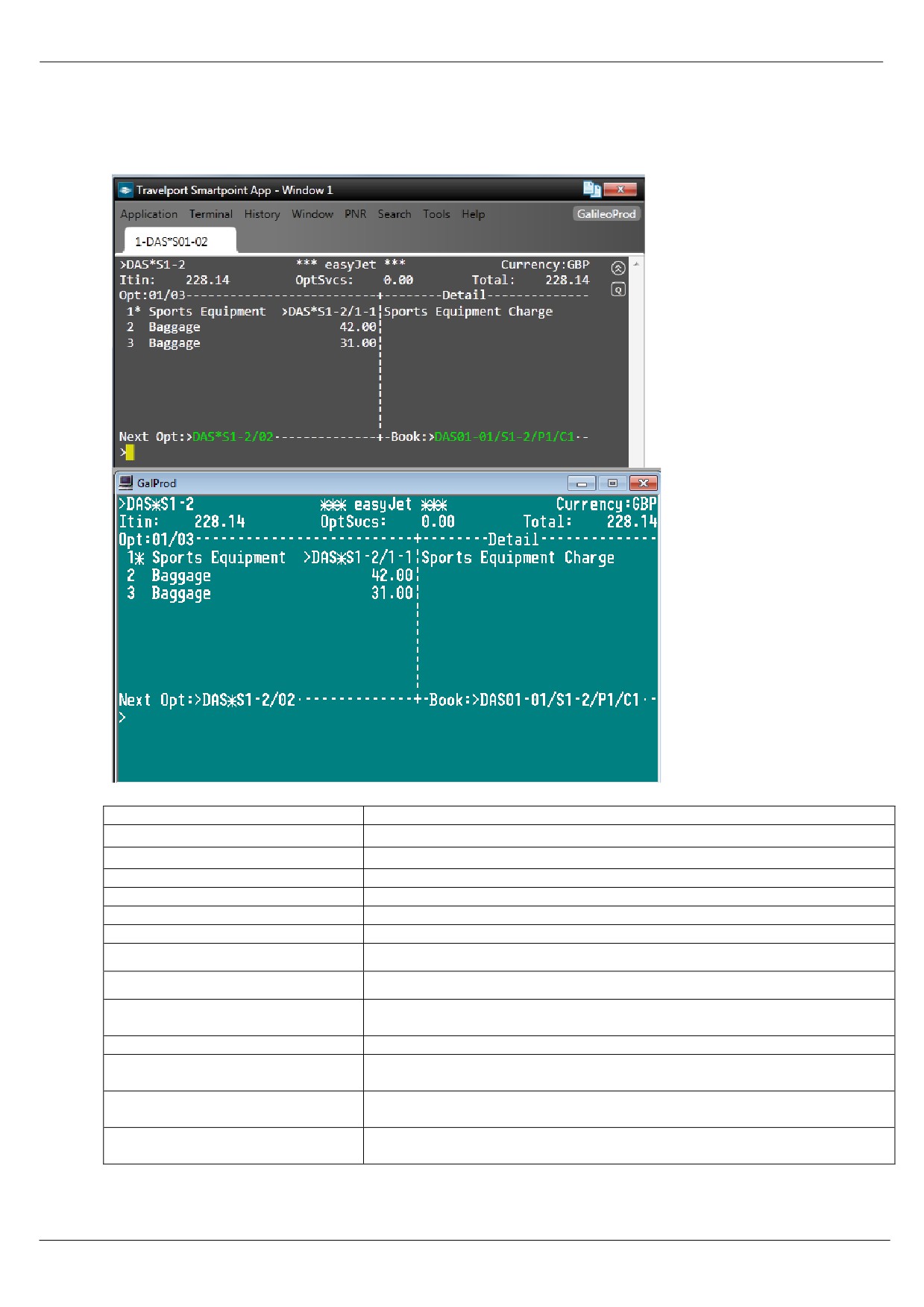Select the 1-DAS*S01-02 tab

tap(180, 241)
